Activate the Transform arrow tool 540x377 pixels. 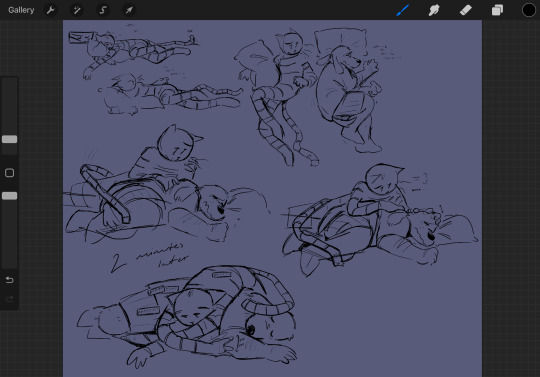129,10
